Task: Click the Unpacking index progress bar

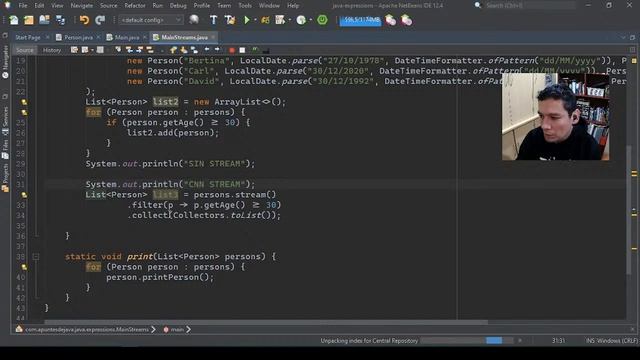Action: pos(467,340)
